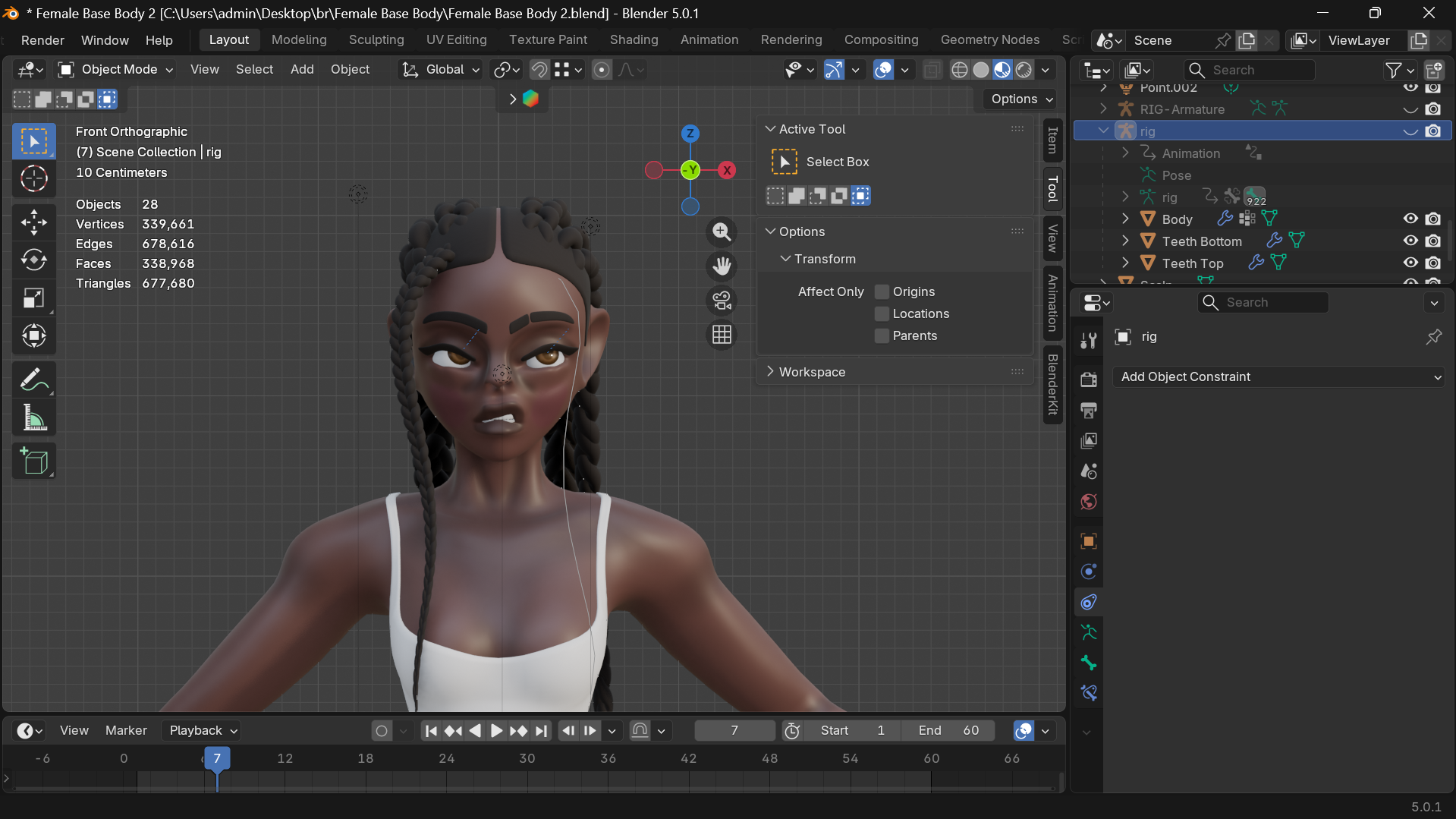Select the Measure tool

click(x=34, y=418)
